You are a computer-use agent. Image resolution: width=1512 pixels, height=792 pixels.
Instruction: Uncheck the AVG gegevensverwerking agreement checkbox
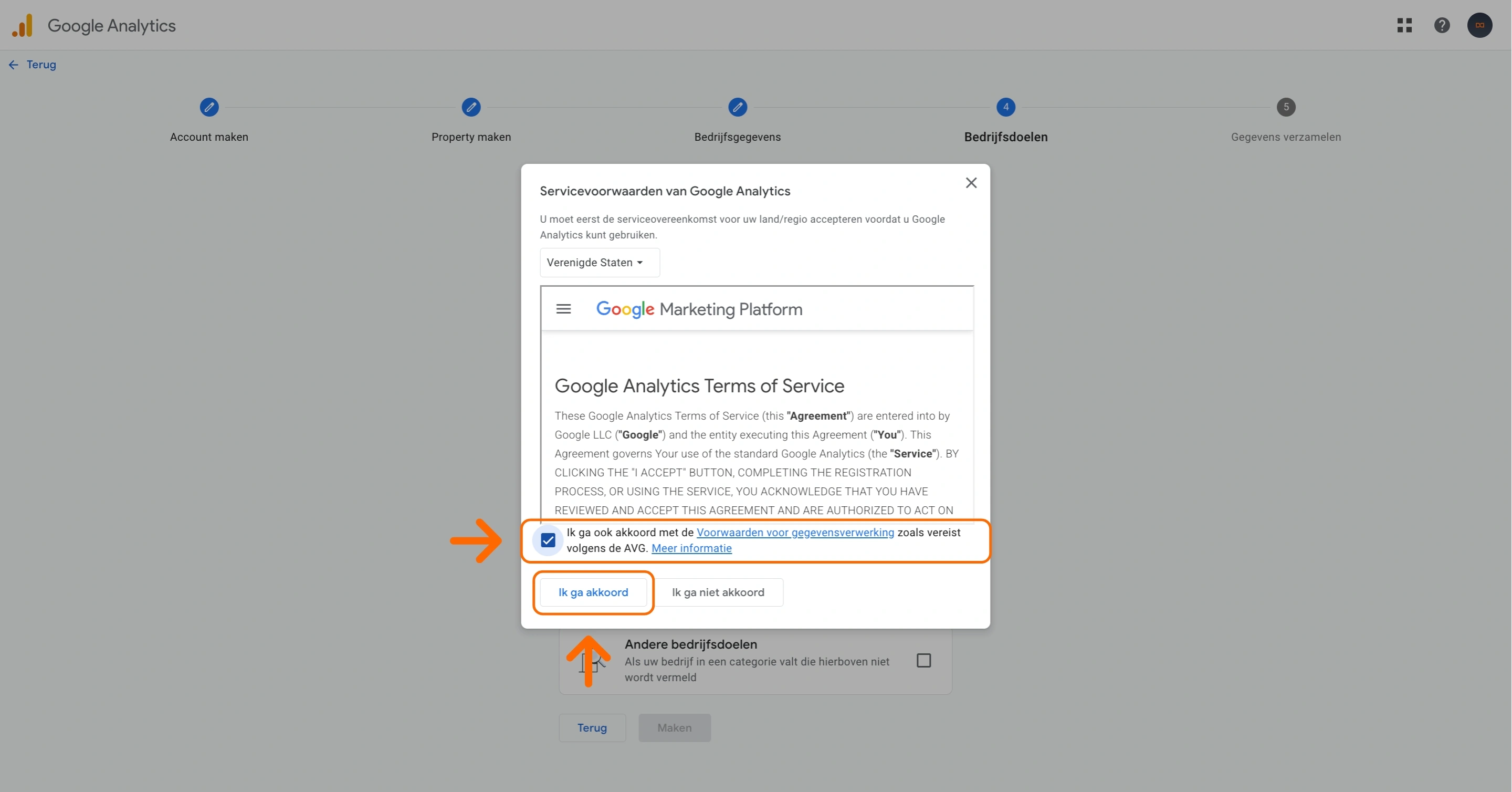coord(548,539)
